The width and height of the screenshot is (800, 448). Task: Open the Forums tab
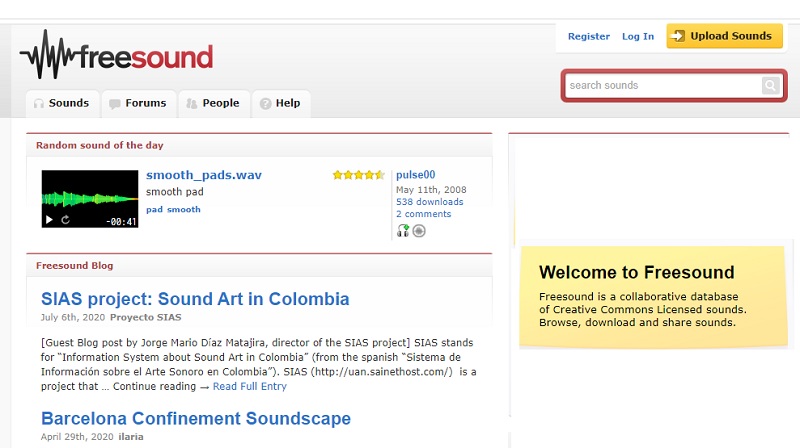pyautogui.click(x=139, y=104)
